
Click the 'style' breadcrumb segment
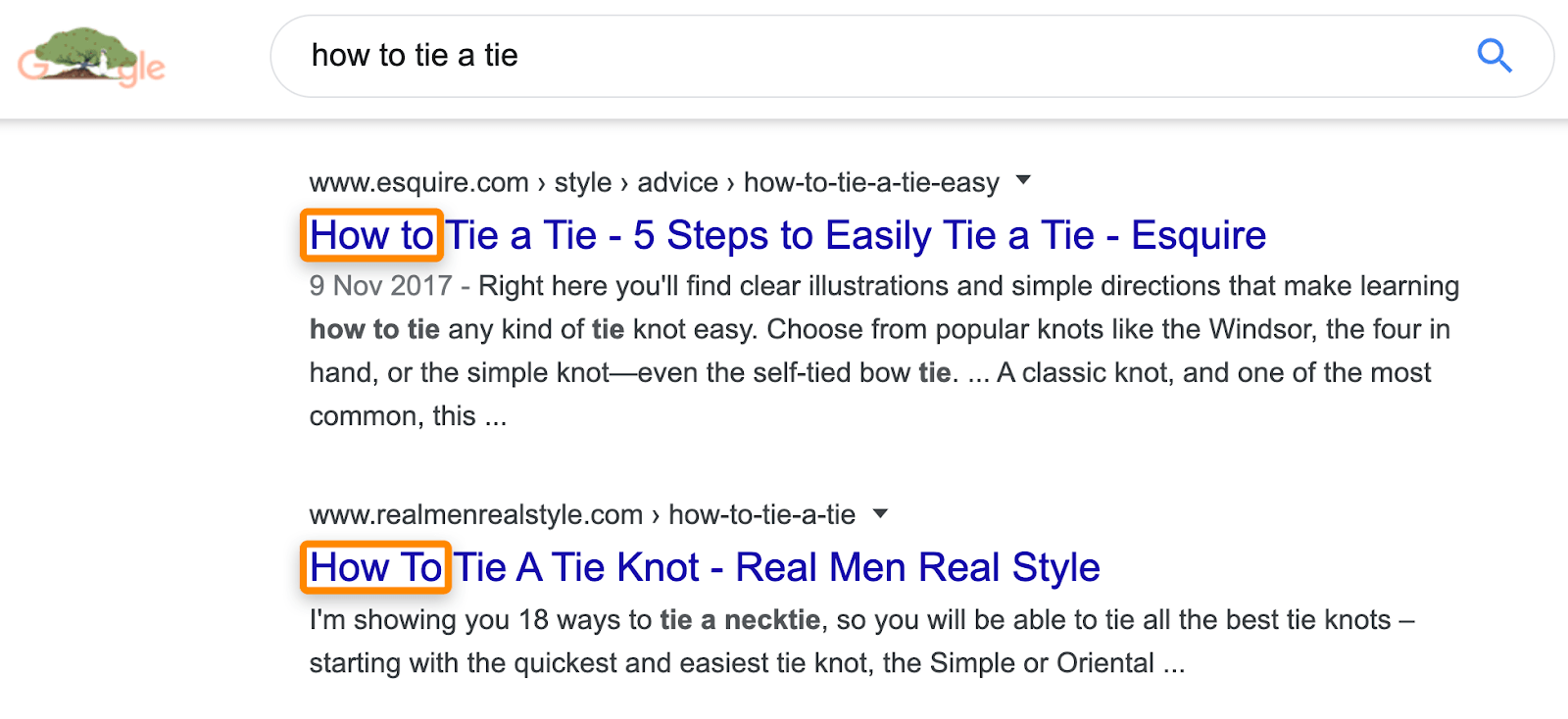[x=584, y=182]
